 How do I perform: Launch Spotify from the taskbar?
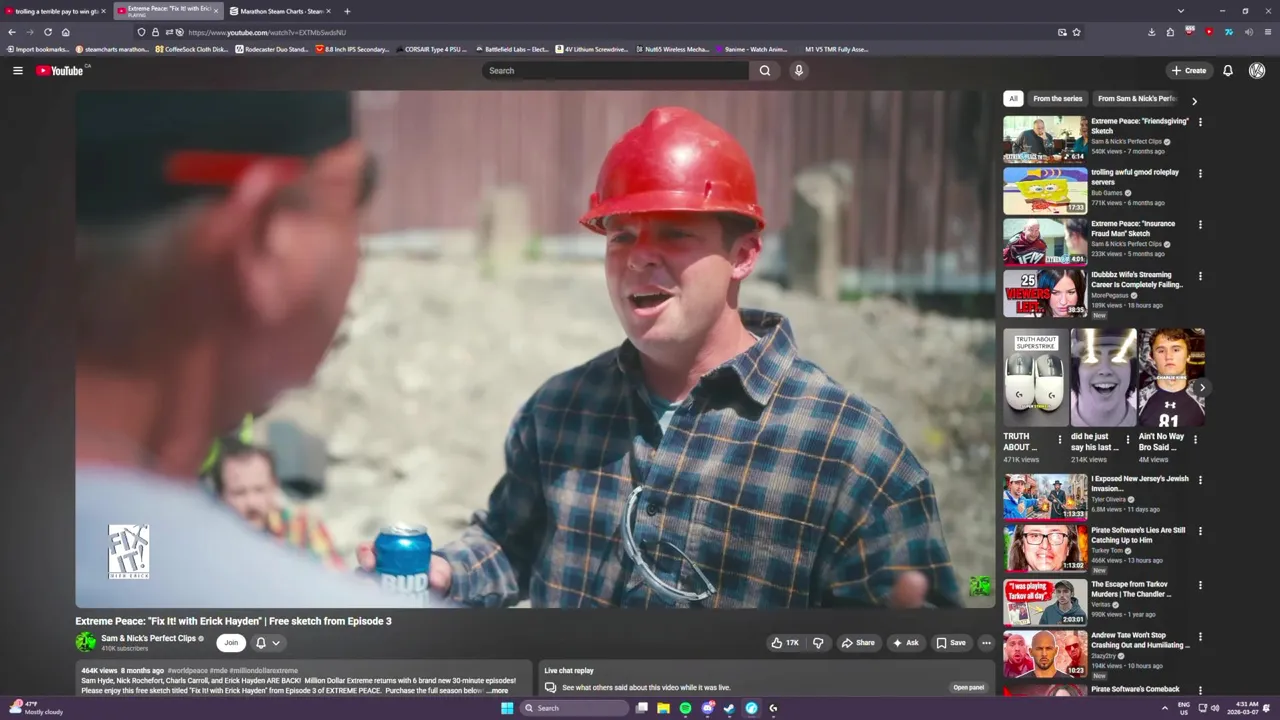pyautogui.click(x=685, y=708)
